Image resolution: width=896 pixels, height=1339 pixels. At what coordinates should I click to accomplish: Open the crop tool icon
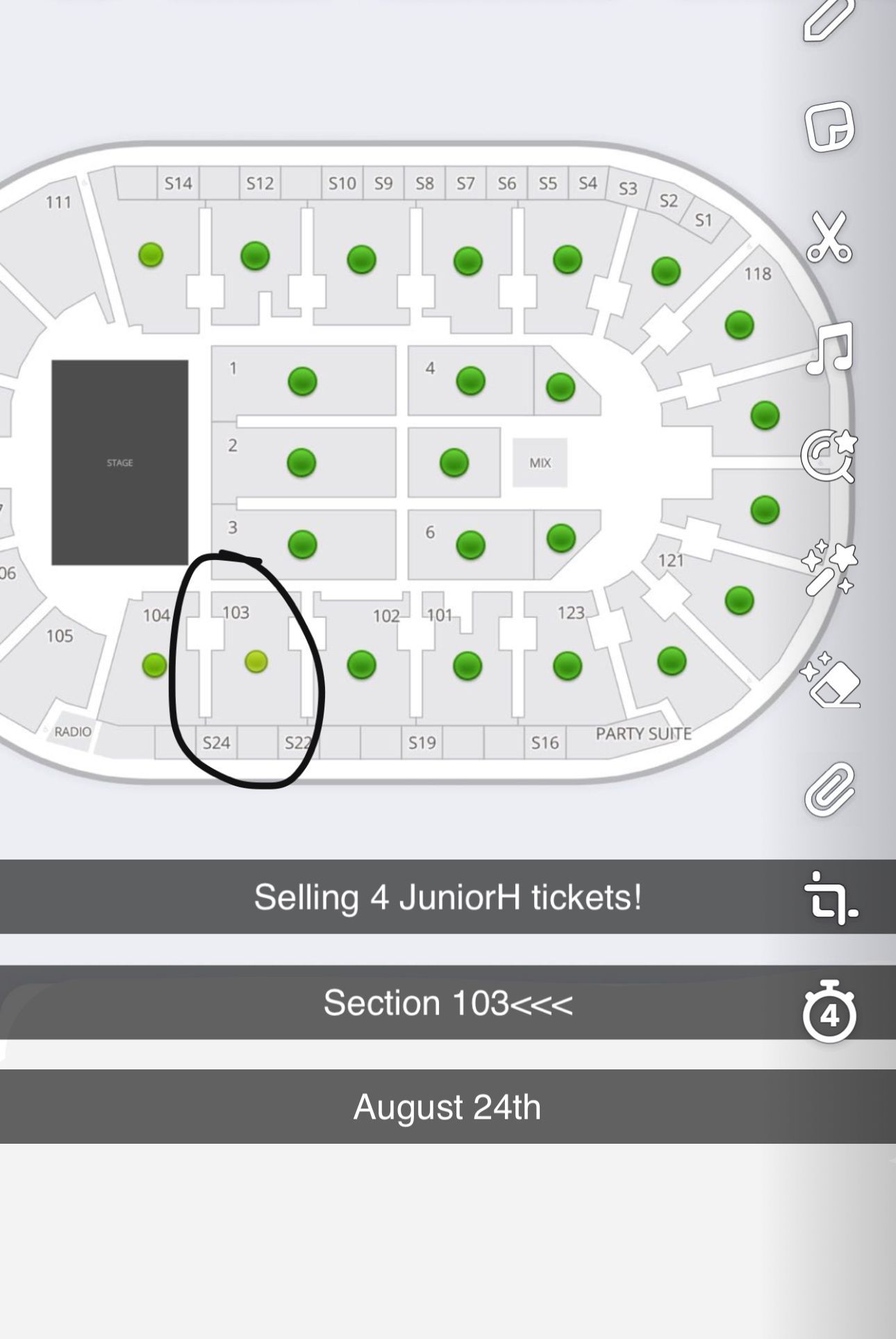831,898
